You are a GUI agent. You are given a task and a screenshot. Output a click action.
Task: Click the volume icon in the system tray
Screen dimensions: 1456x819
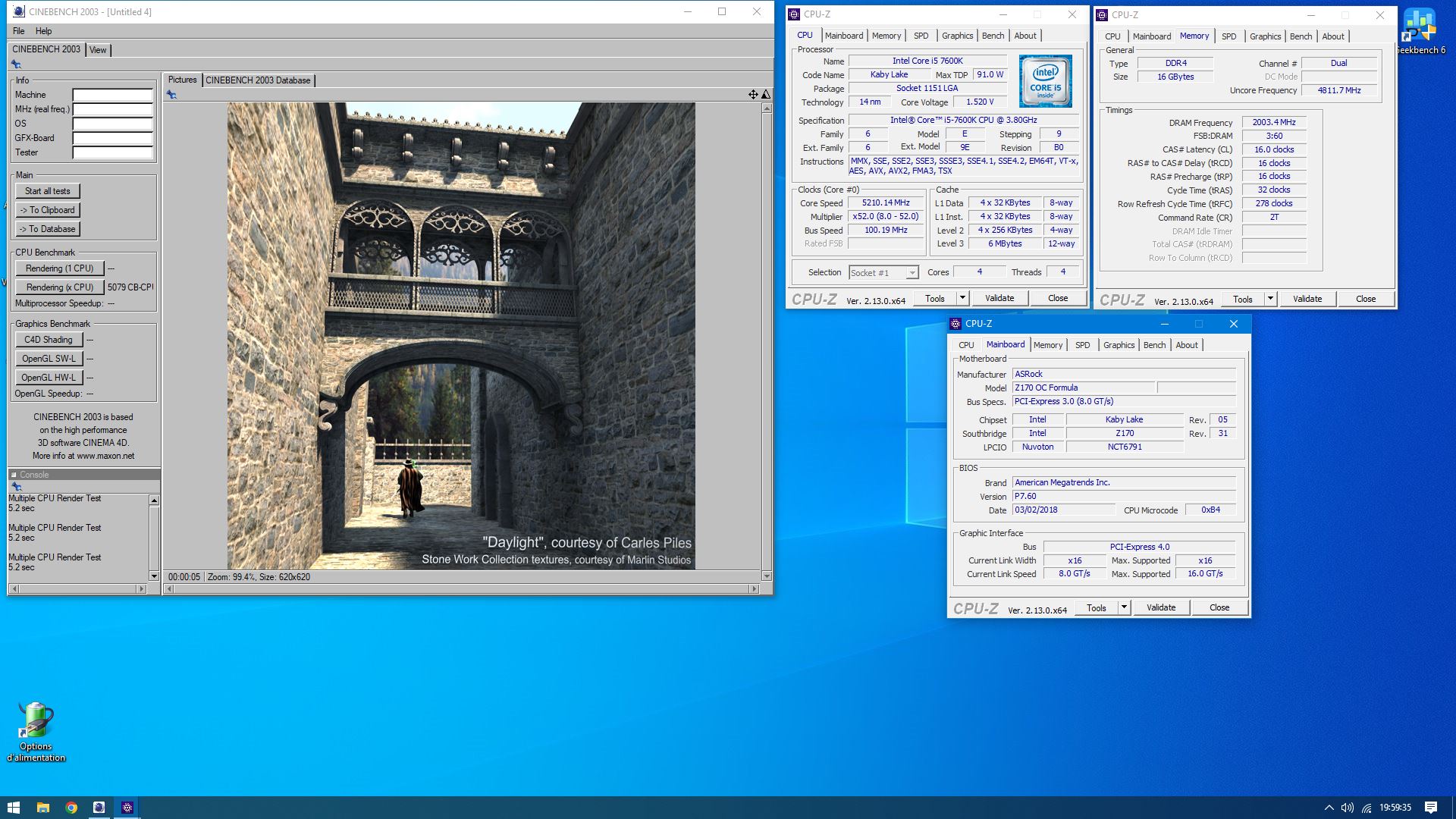tap(1348, 808)
